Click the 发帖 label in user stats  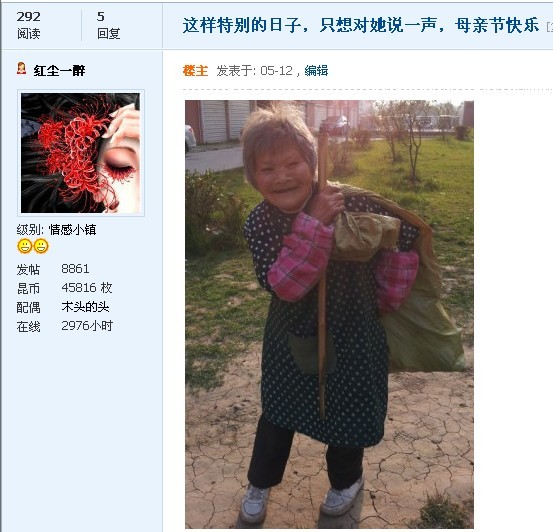(28, 269)
